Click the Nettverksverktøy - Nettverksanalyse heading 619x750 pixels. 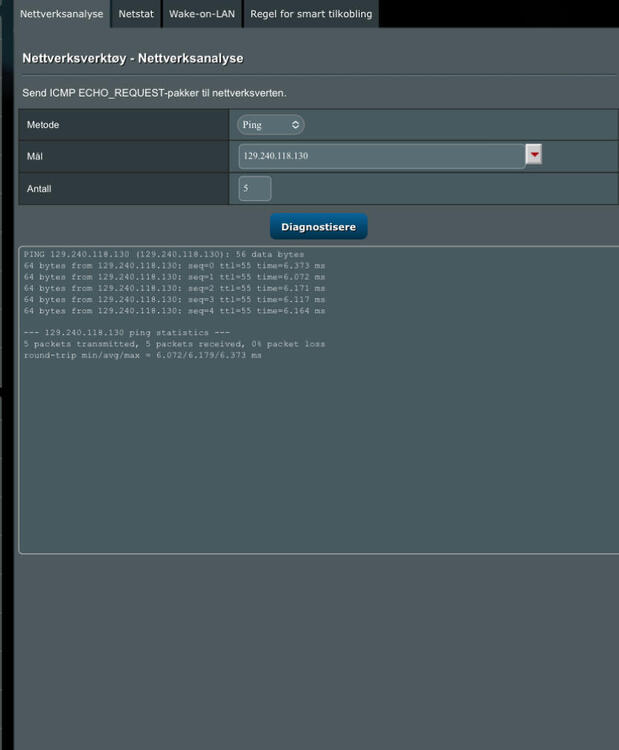tap(133, 59)
